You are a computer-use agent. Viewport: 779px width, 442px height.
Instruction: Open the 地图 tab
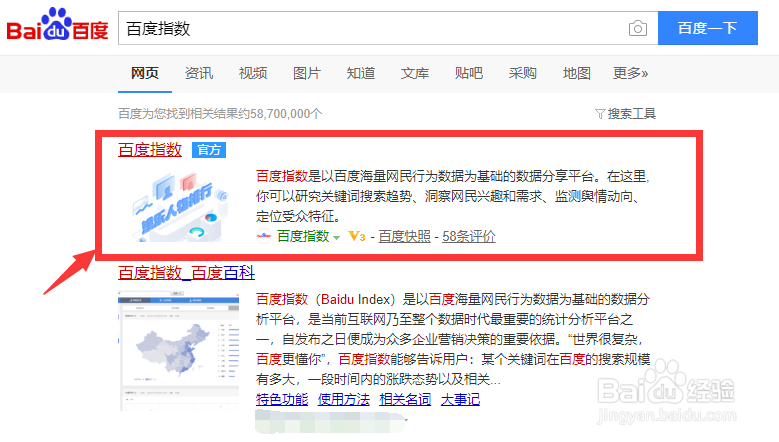click(577, 74)
